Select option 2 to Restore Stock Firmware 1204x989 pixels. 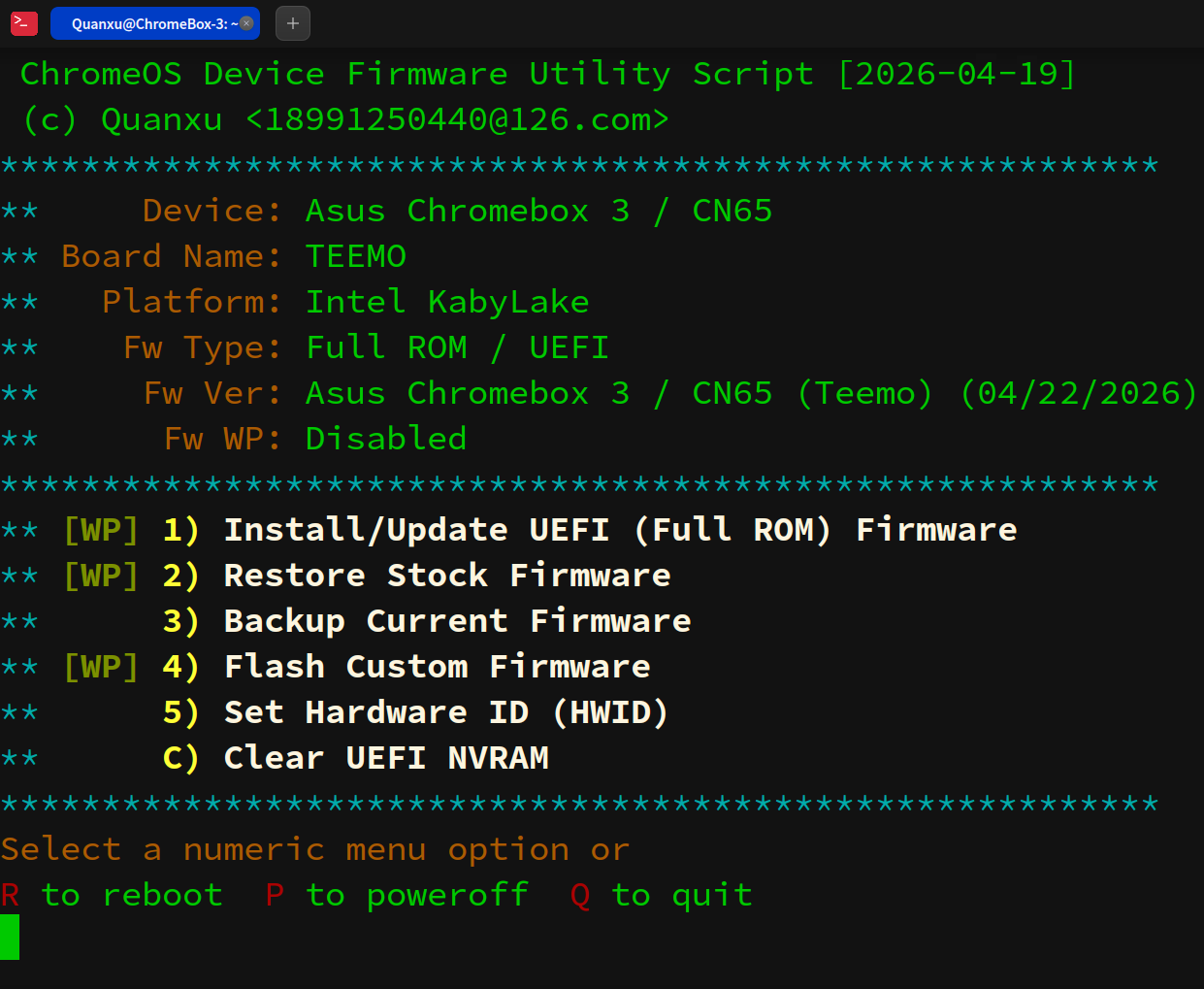coord(446,575)
